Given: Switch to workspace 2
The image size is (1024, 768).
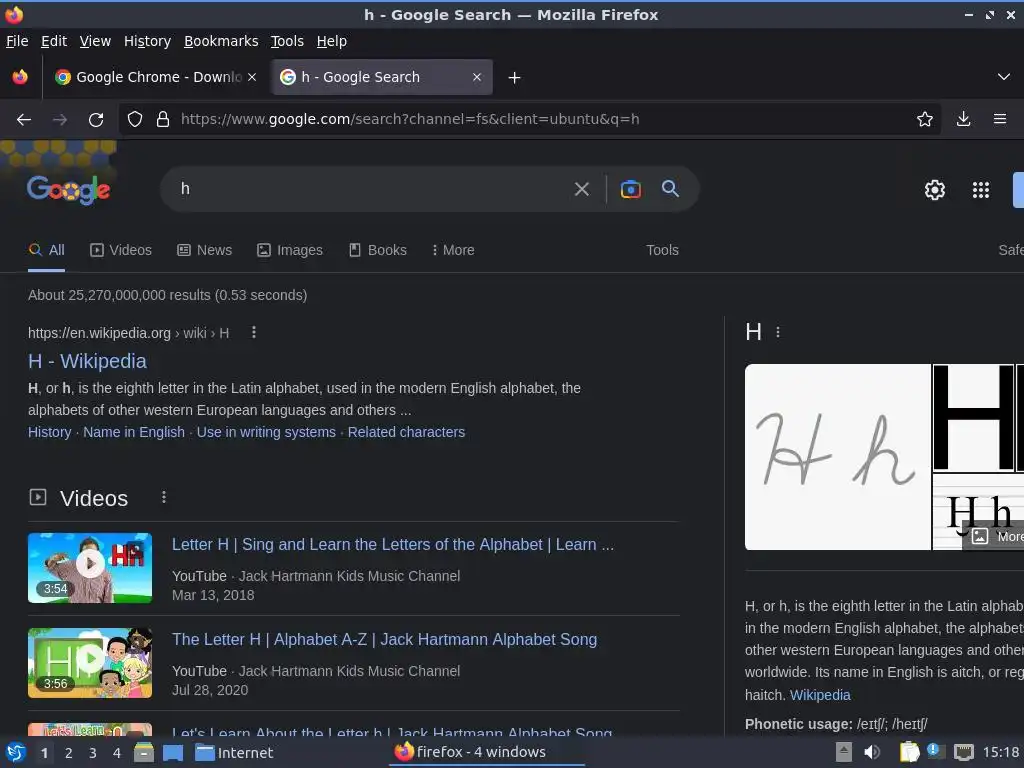Looking at the screenshot, I should (69, 753).
